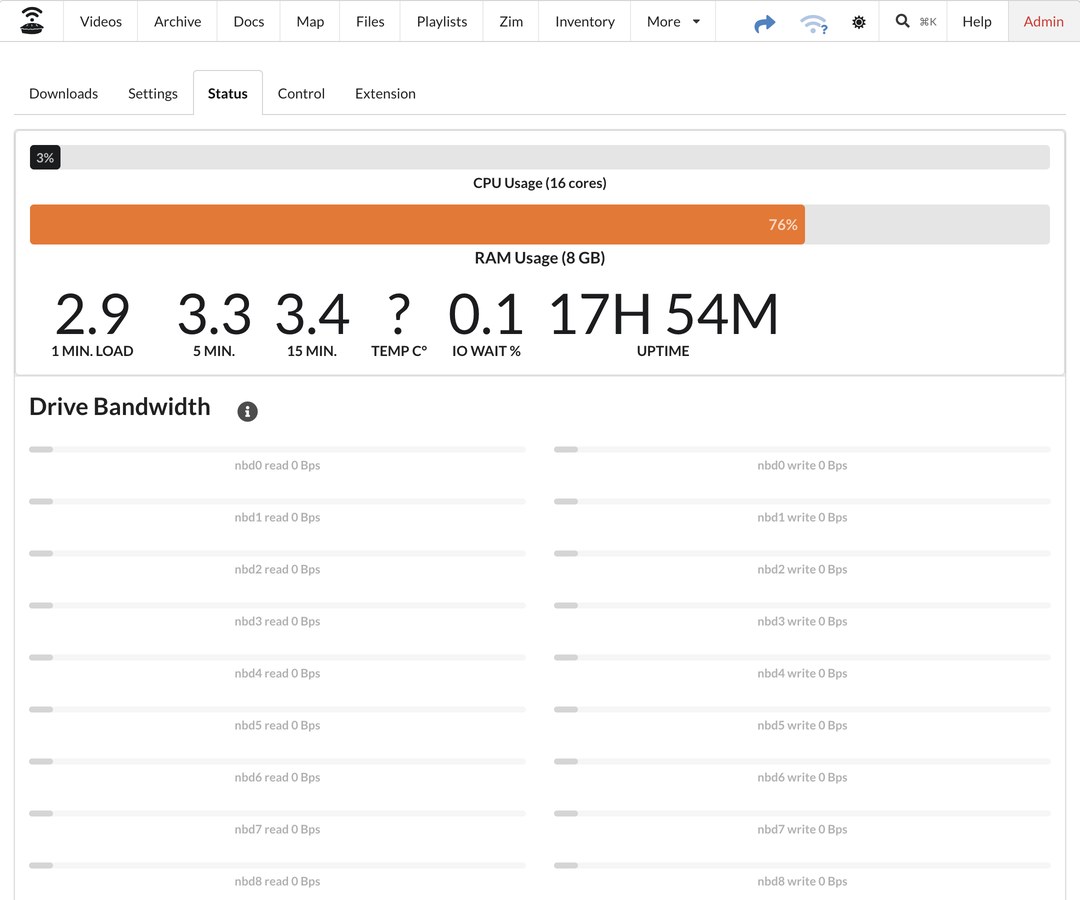Click the ⌘K search shortcut hint

pos(928,22)
